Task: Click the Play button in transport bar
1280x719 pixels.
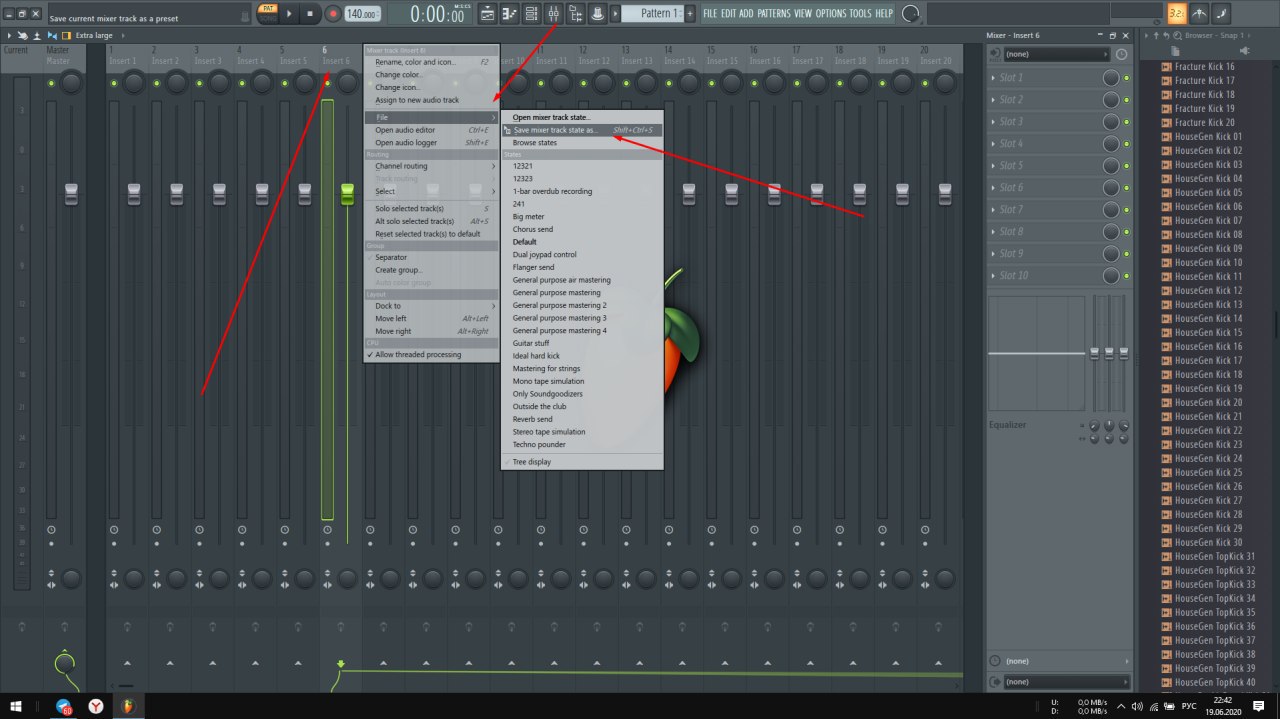Action: click(290, 13)
